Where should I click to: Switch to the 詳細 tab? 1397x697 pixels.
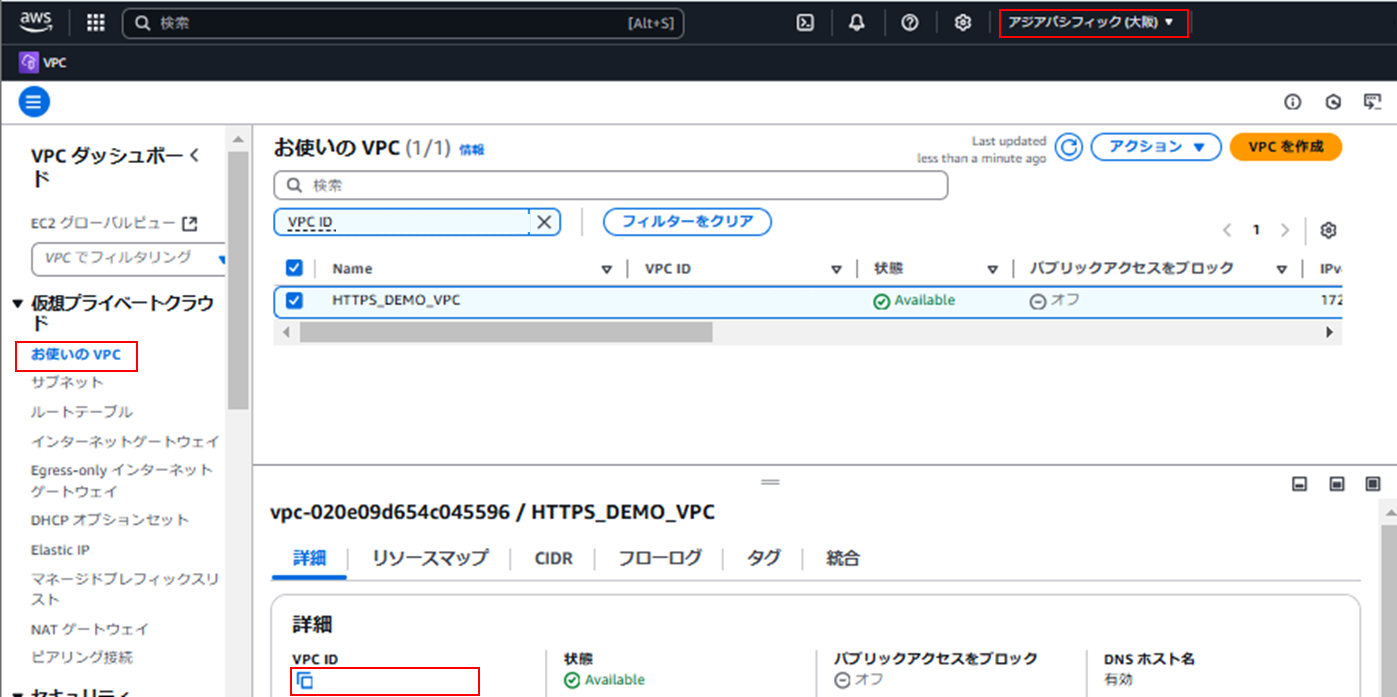click(x=309, y=558)
